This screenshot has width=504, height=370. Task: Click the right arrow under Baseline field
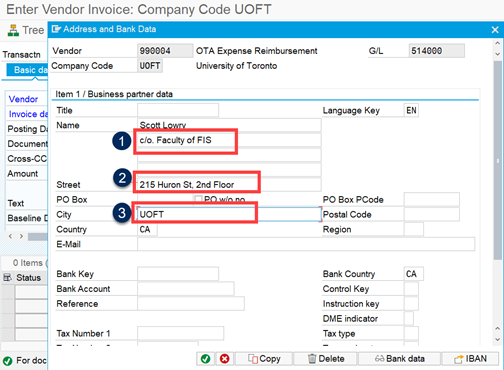point(21,236)
